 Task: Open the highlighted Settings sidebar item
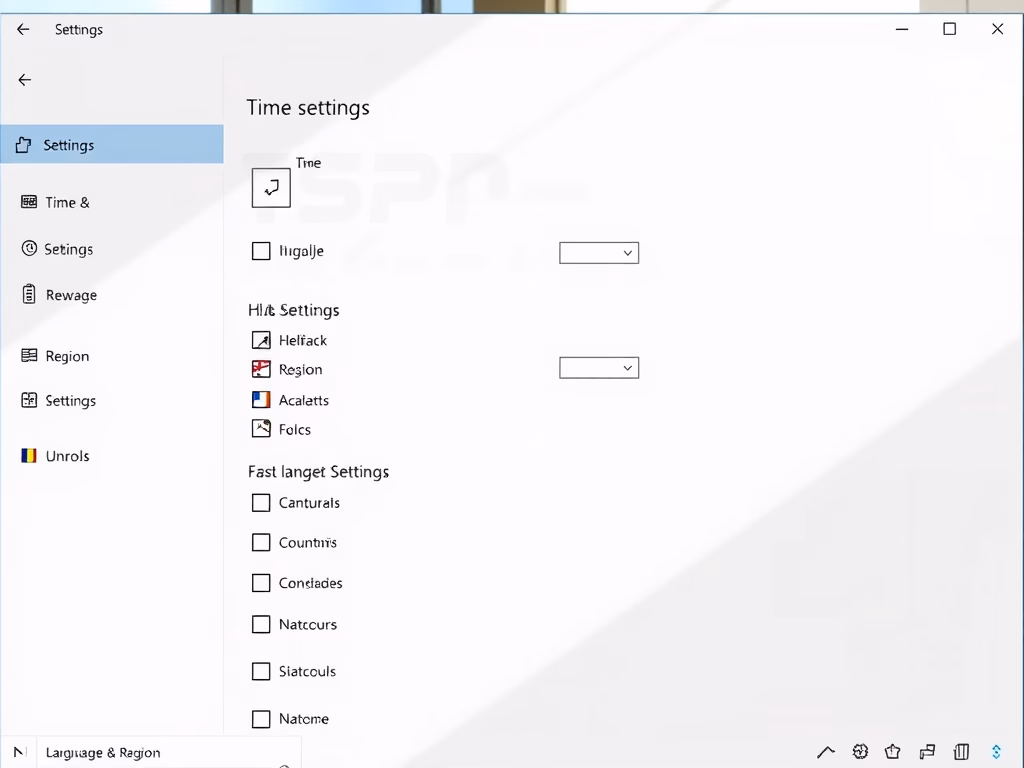[112, 144]
